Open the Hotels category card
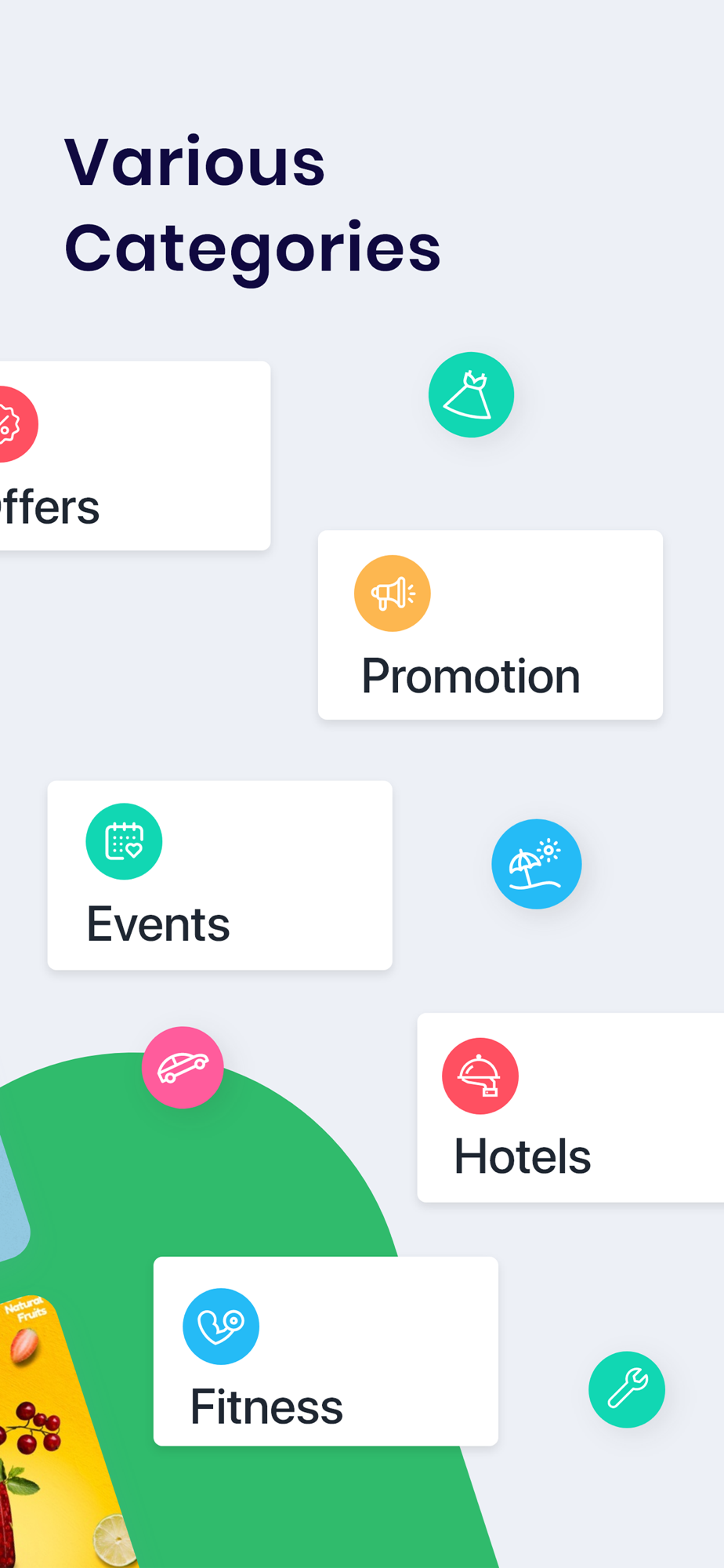Viewport: 724px width, 1568px height. (570, 1107)
